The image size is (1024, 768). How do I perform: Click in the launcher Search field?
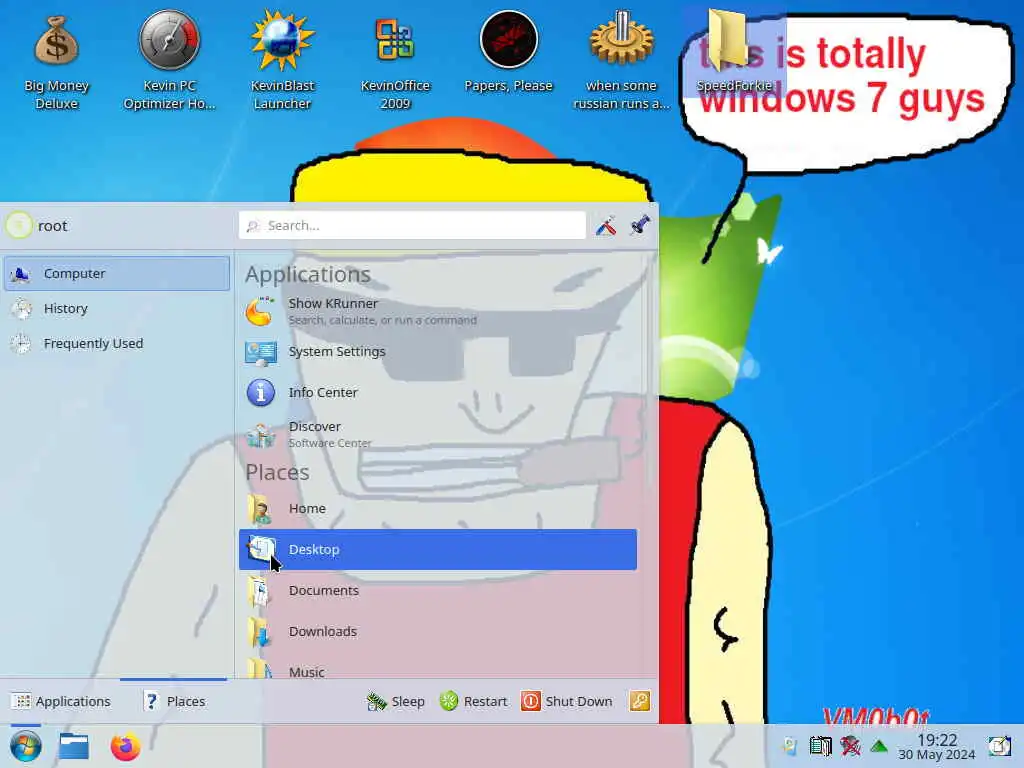click(412, 225)
